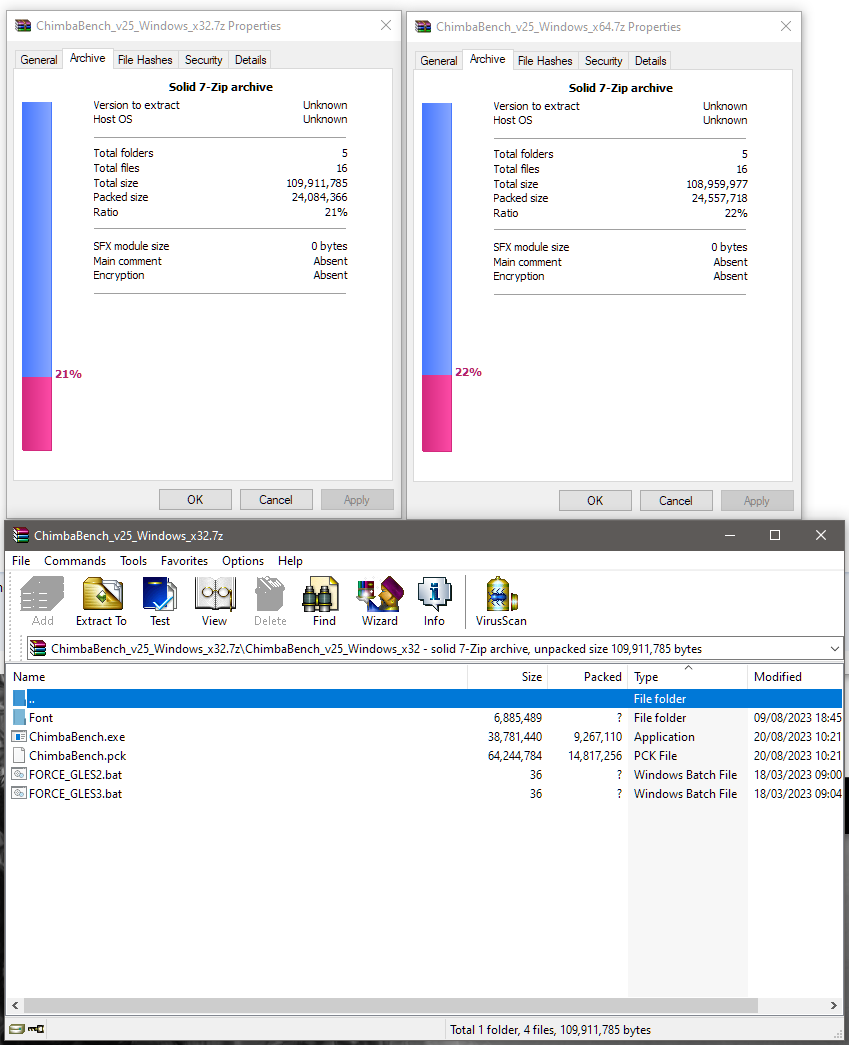
Task: Click the Delete toolbar icon
Action: 270,601
